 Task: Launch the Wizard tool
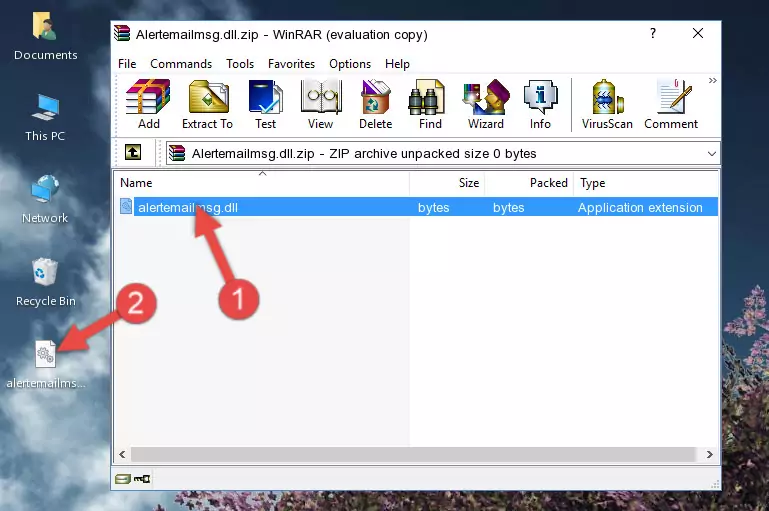486,104
